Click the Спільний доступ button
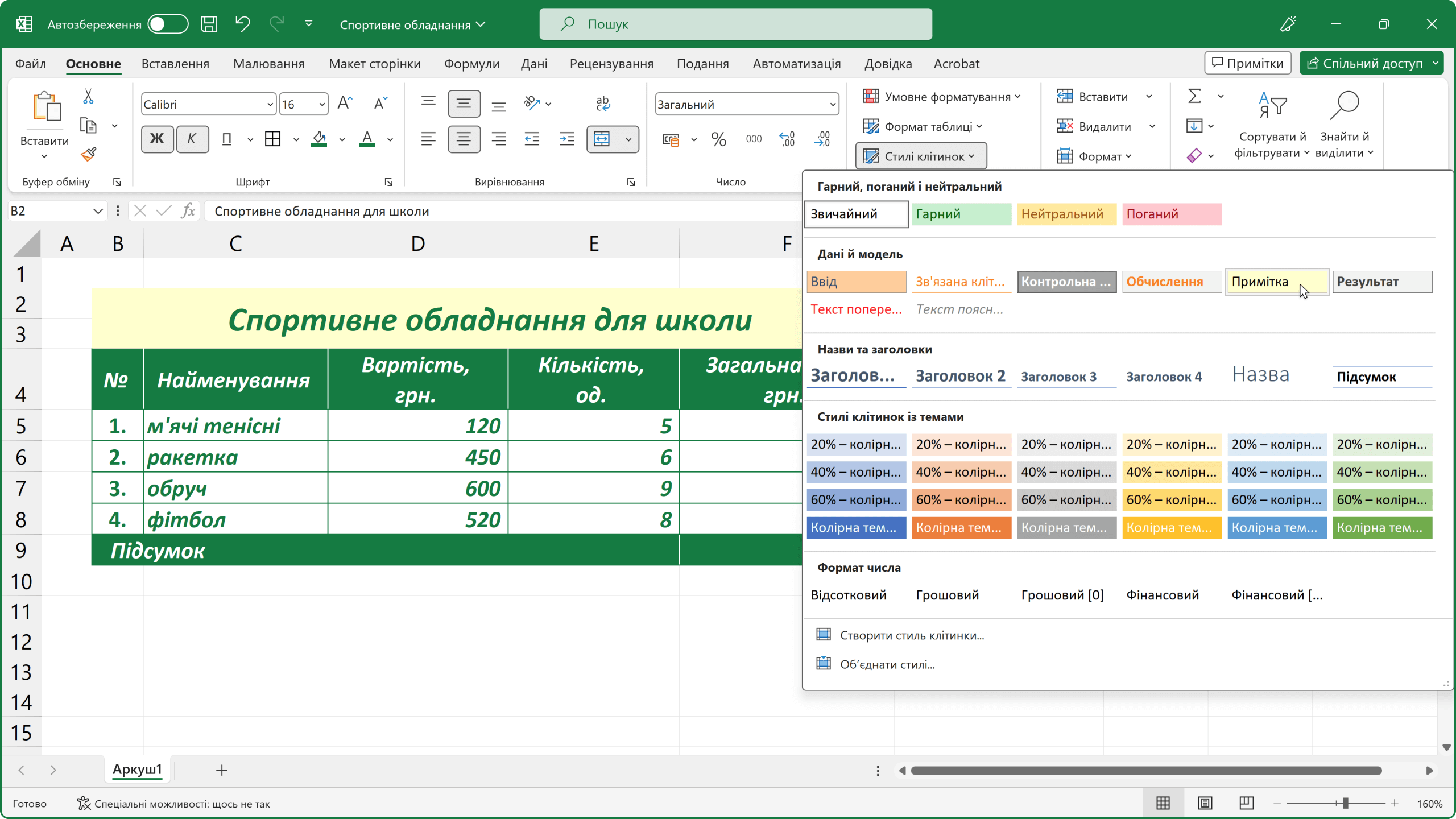This screenshot has height=819, width=1456. (1366, 63)
